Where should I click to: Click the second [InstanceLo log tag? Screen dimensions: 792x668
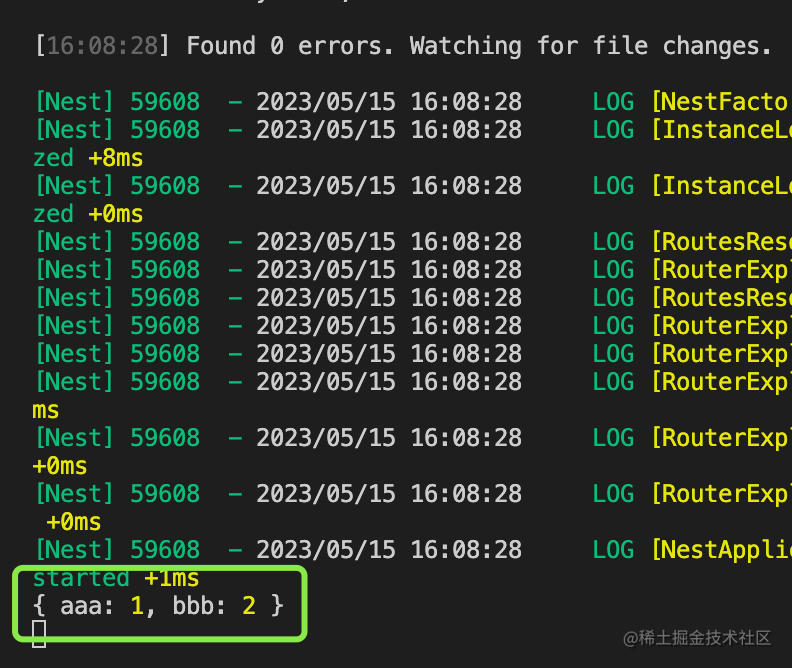click(x=720, y=185)
